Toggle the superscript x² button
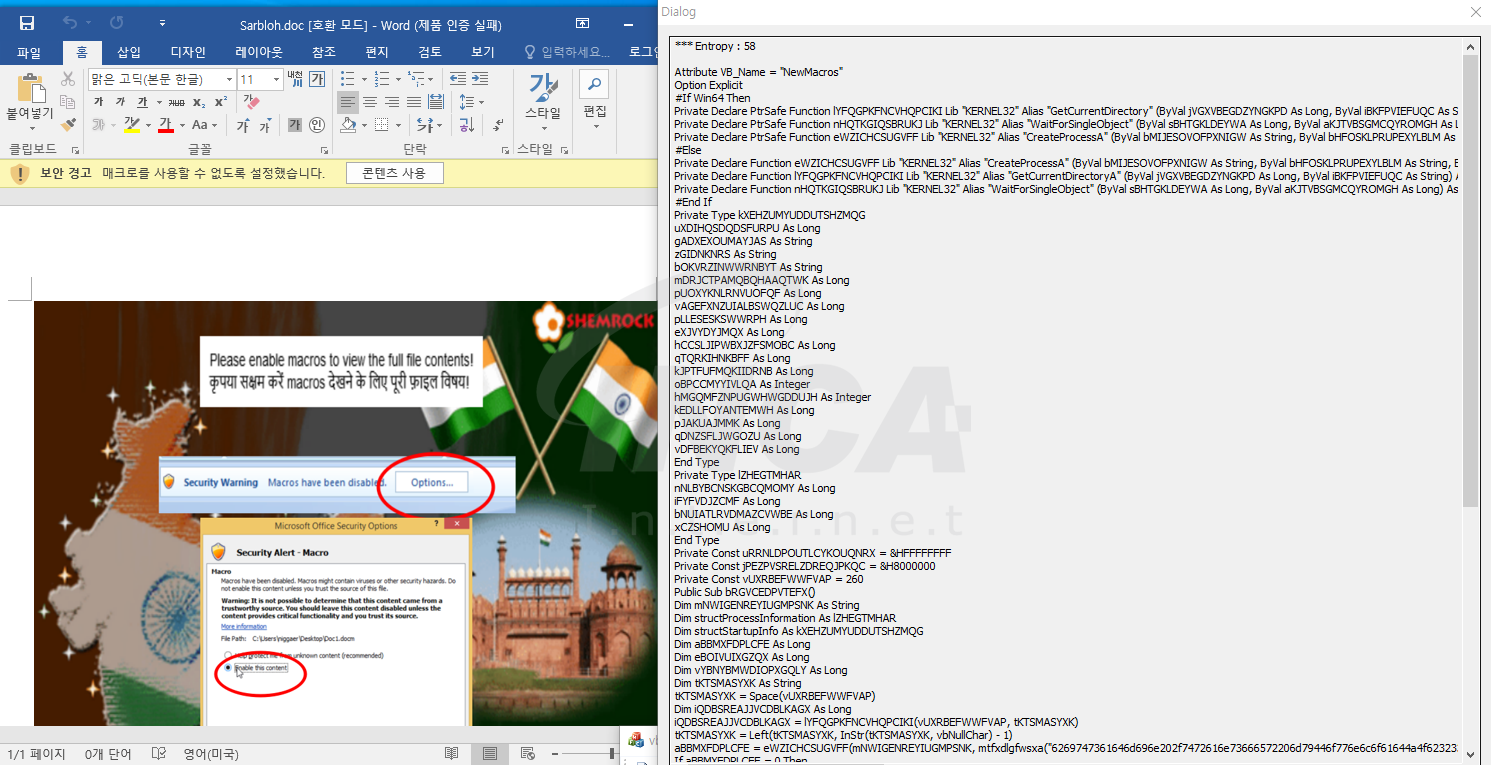The width and height of the screenshot is (1491, 765). [x=221, y=102]
